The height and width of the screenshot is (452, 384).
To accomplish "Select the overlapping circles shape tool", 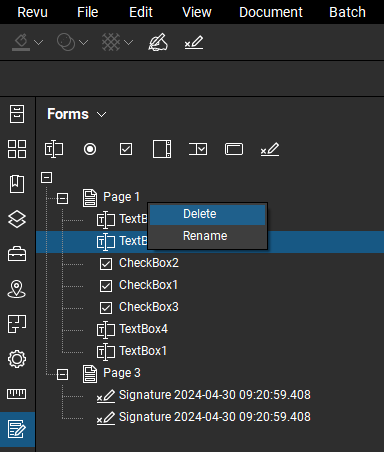I will [66, 42].
